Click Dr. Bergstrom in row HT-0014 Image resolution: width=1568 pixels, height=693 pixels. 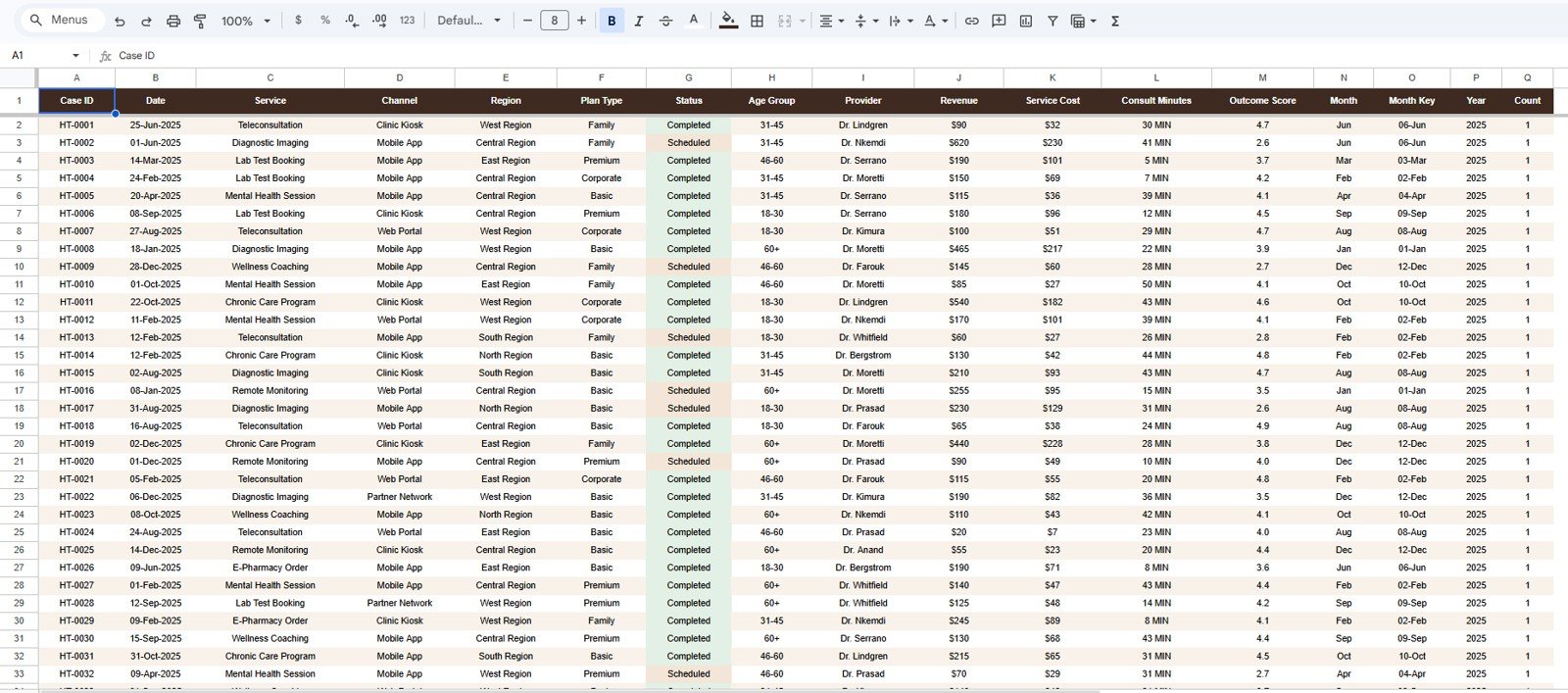(x=863, y=355)
